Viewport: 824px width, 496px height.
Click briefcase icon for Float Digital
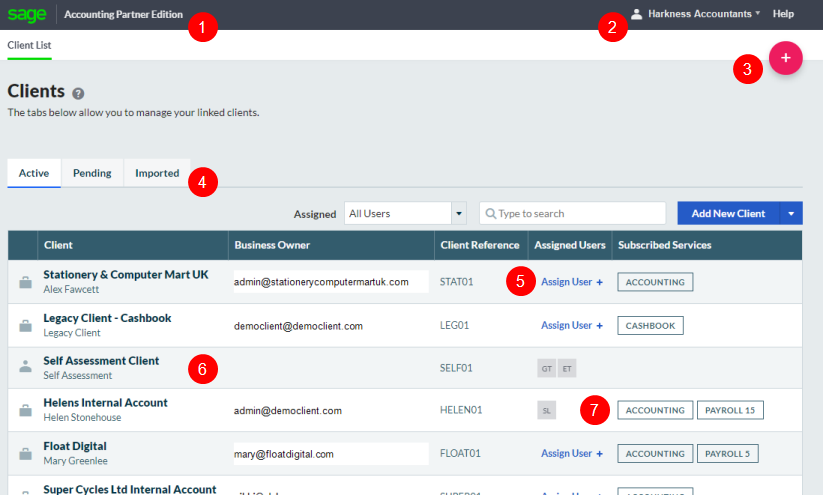(25, 454)
